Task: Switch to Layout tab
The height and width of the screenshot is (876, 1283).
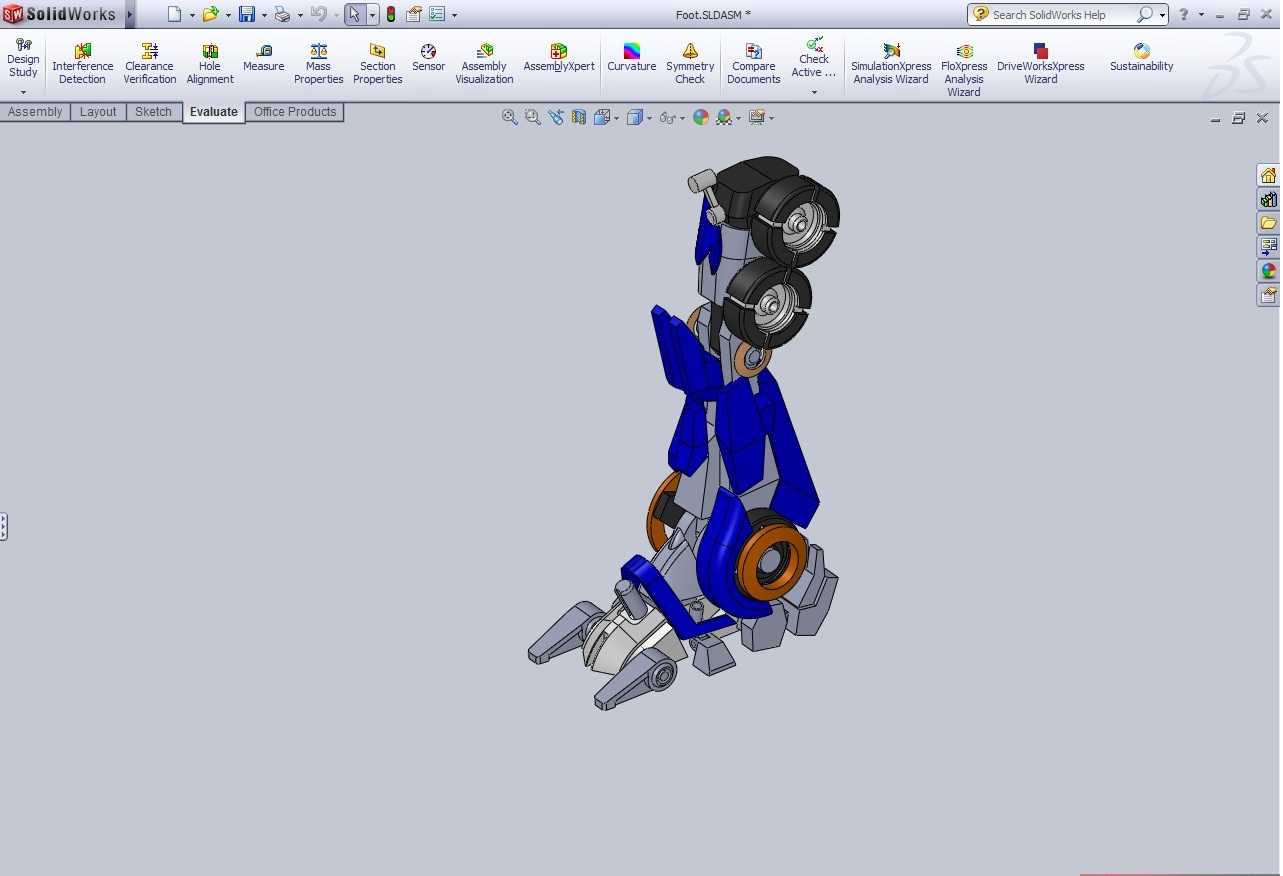Action: (x=98, y=112)
